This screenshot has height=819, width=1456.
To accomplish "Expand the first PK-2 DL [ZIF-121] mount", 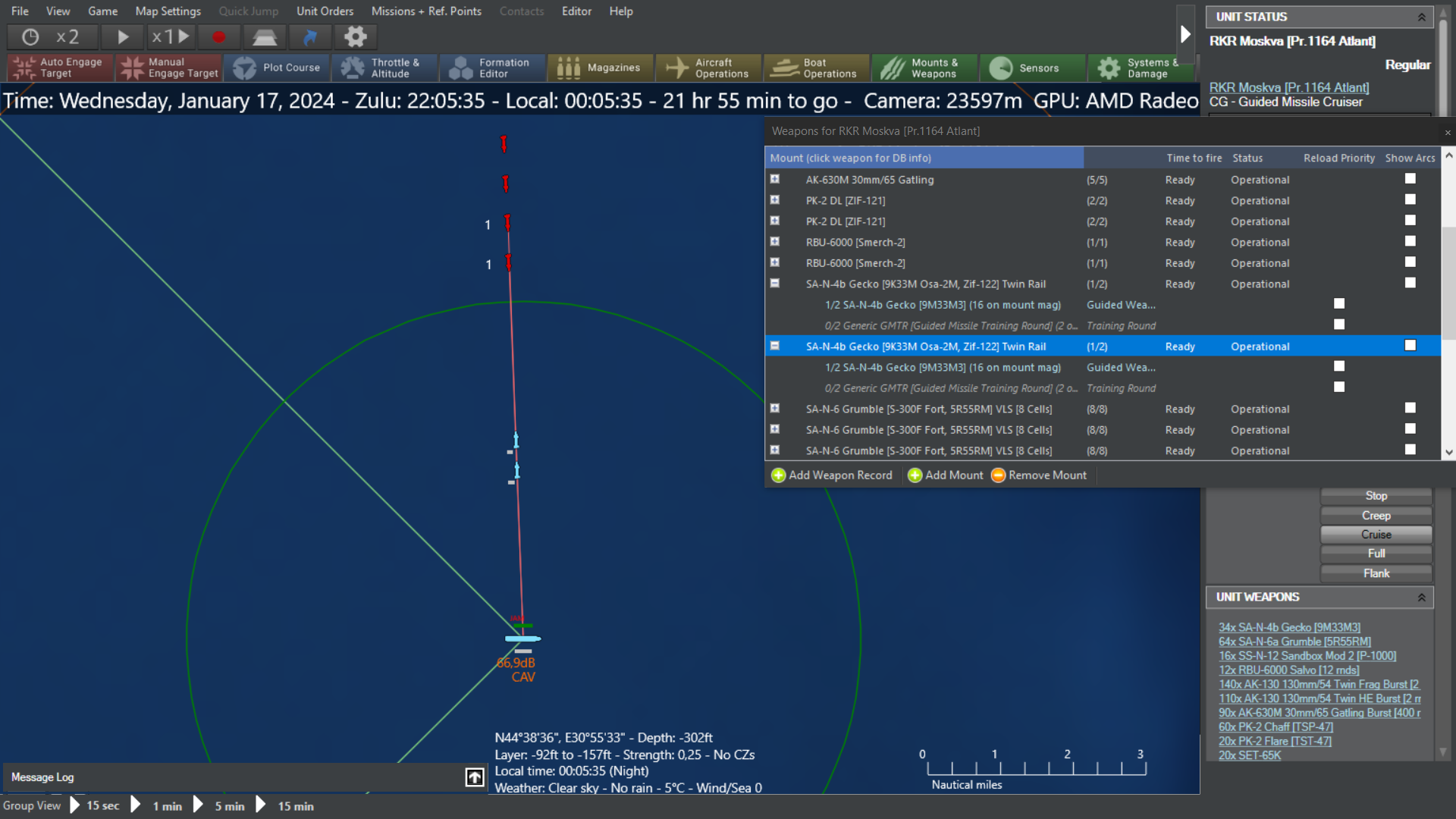I will pyautogui.click(x=775, y=199).
